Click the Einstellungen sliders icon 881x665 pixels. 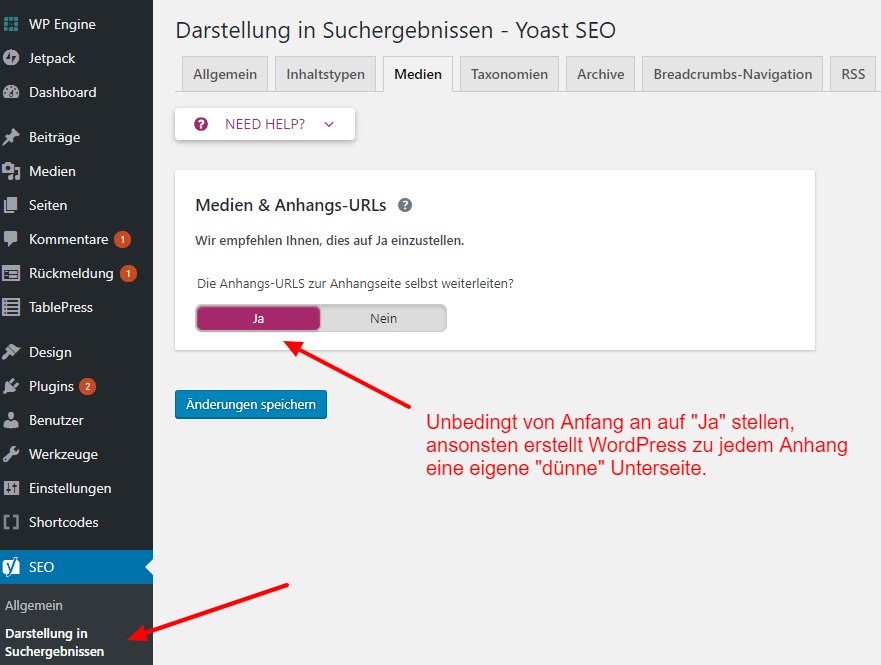click(x=11, y=488)
